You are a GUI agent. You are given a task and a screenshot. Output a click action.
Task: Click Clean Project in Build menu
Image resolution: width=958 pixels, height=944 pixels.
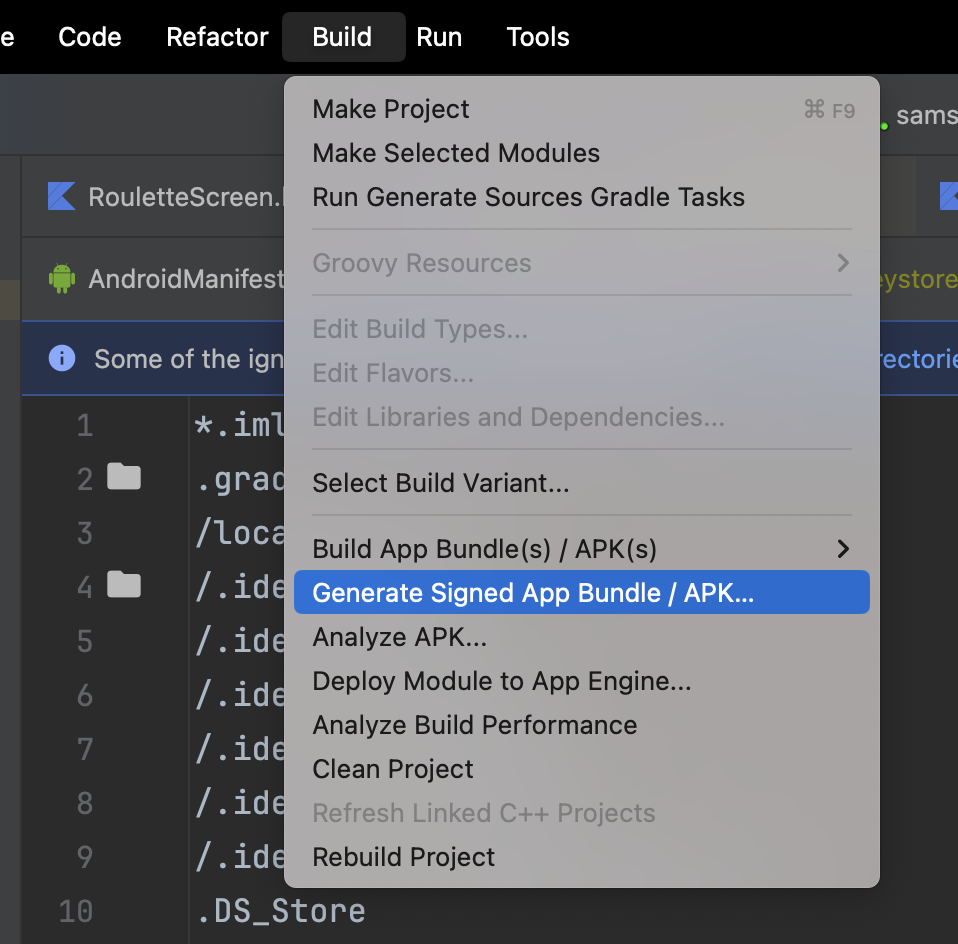393,769
